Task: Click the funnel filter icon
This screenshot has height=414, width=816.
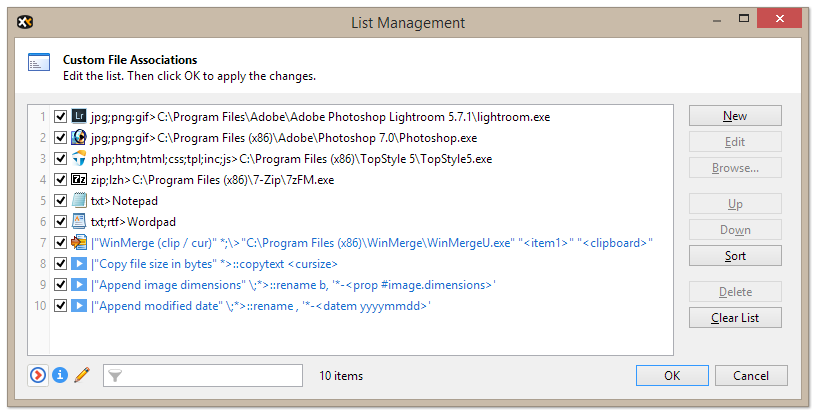Action: tap(116, 376)
